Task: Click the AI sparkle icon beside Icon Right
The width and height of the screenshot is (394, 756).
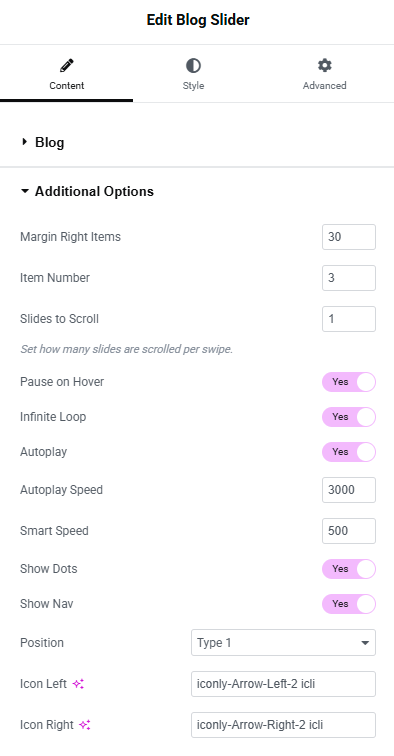Action: (85, 725)
